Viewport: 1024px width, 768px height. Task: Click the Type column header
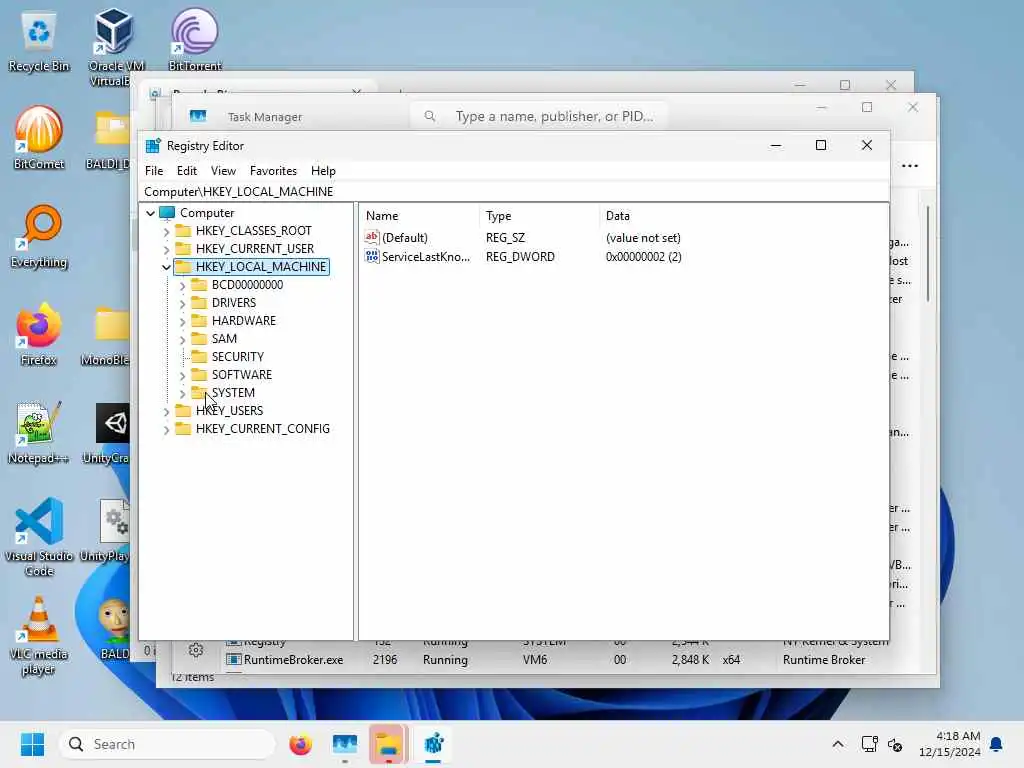(539, 216)
